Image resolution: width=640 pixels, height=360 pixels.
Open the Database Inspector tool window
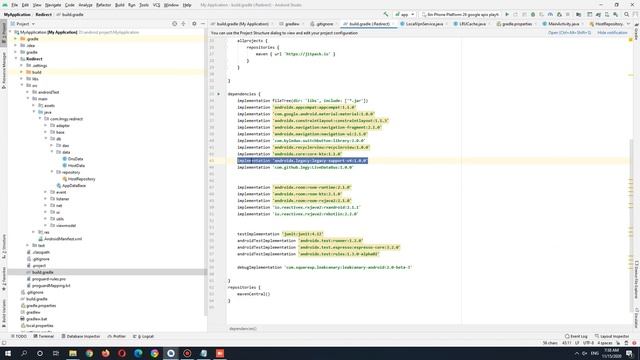click(x=81, y=336)
